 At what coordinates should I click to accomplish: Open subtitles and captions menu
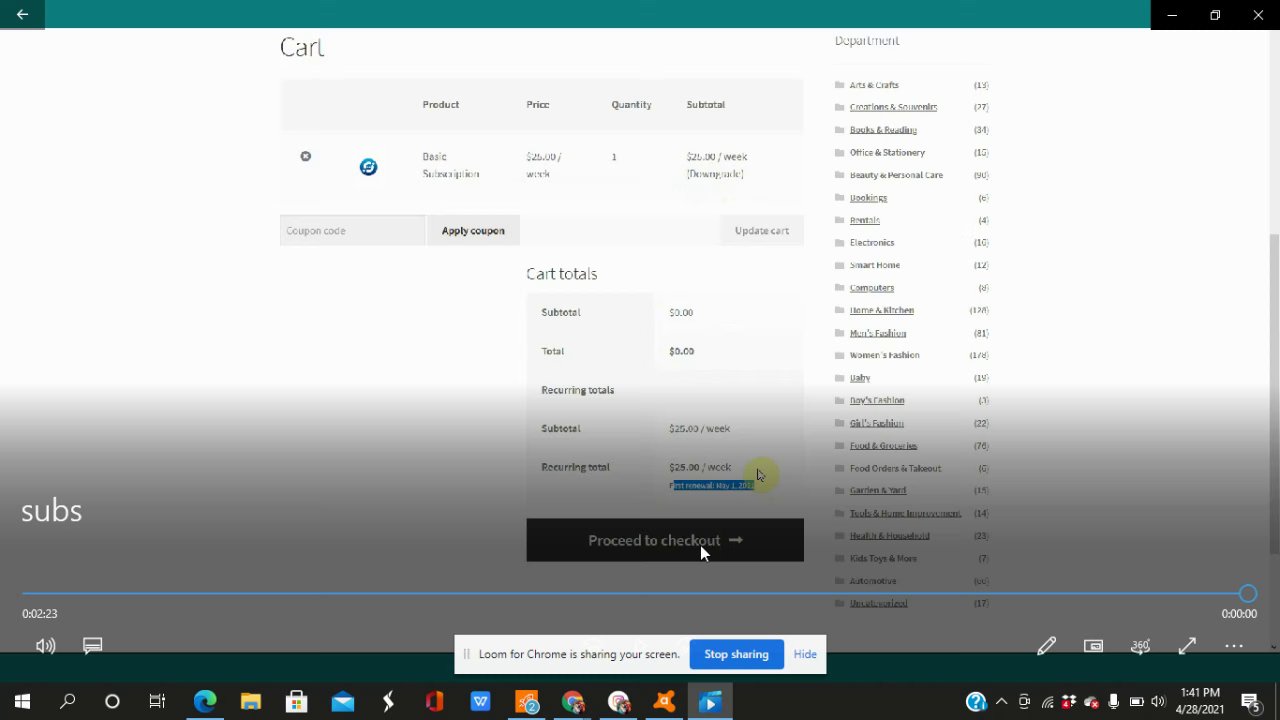coord(93,646)
